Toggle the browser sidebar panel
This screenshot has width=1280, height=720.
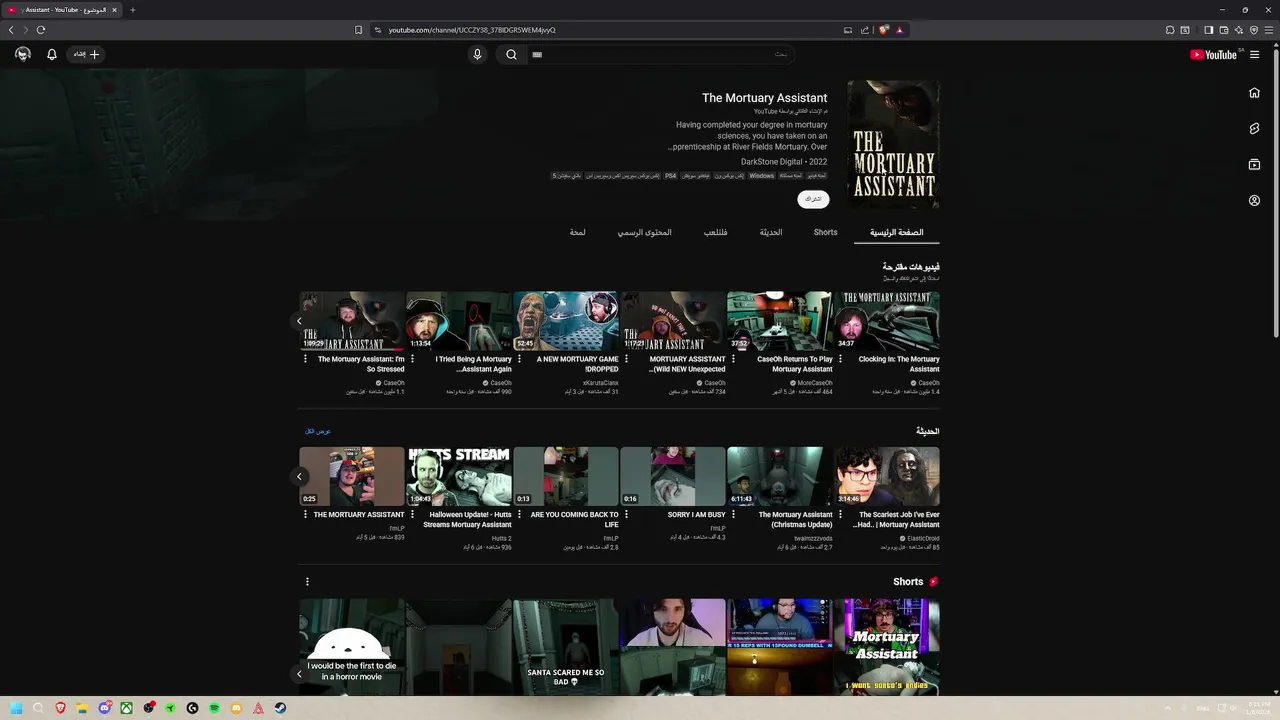point(1208,30)
